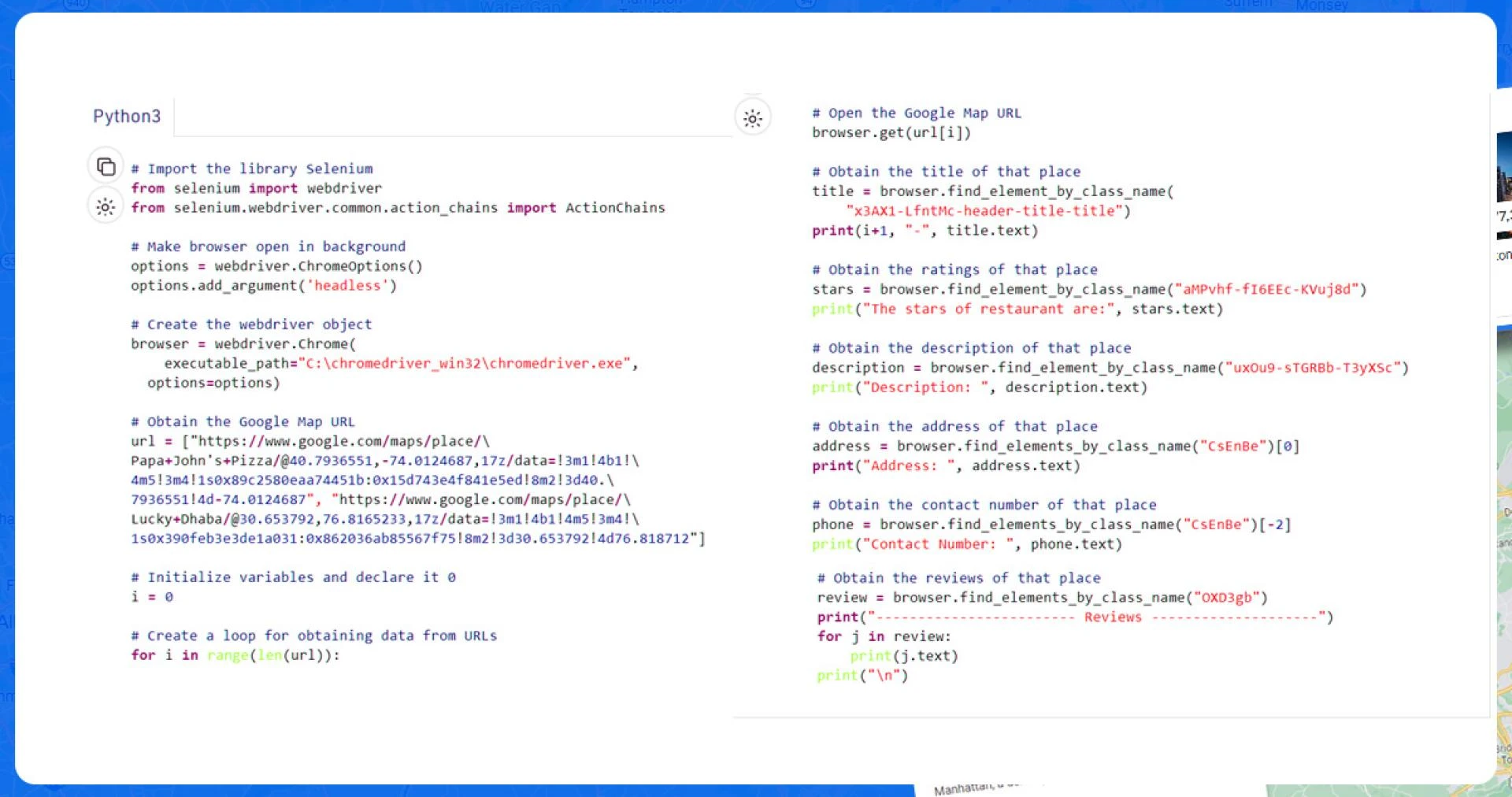Click the '# Import the library Selenium' comment

pyautogui.click(x=252, y=169)
